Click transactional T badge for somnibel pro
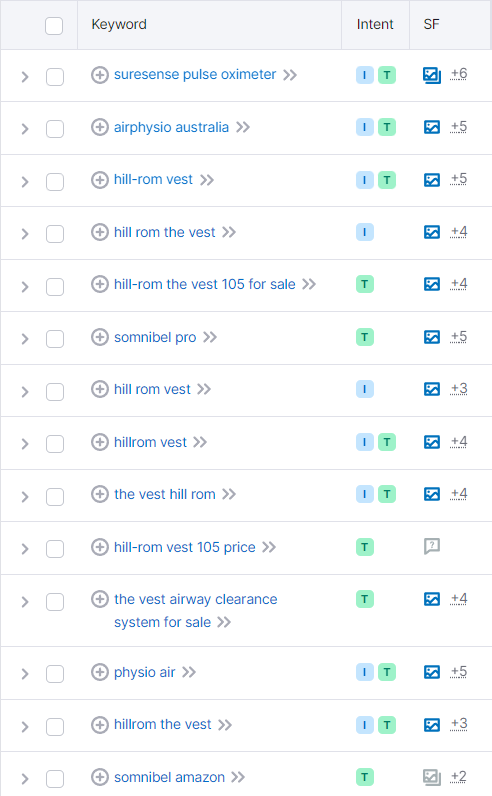The image size is (492, 796). (x=365, y=337)
